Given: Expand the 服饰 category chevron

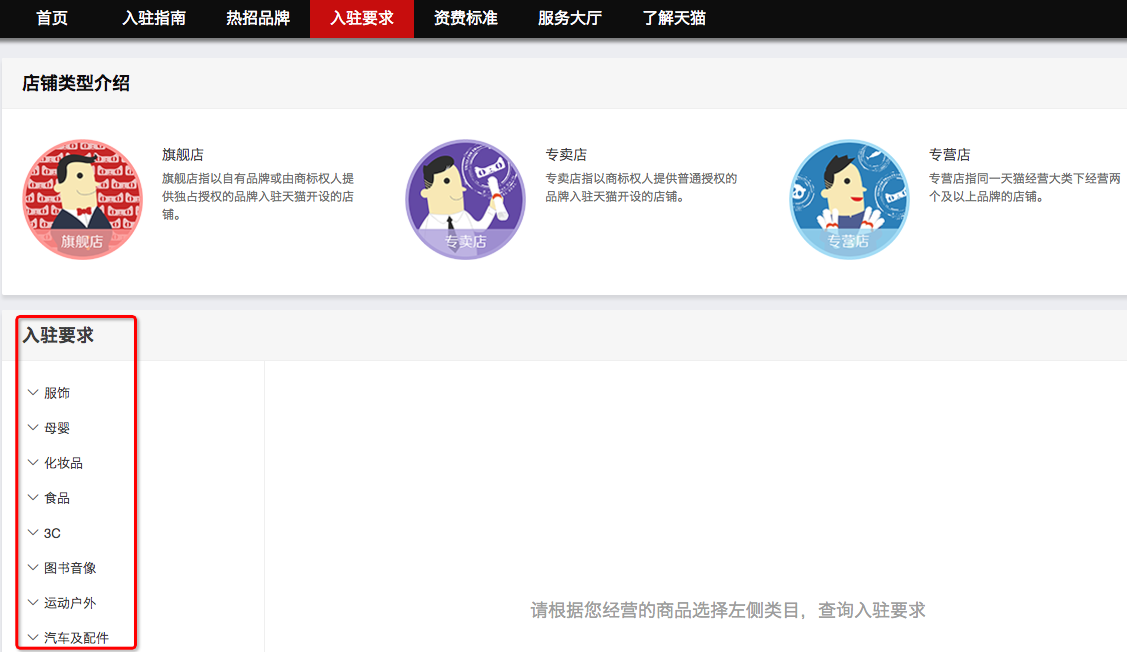Looking at the screenshot, I should (x=32, y=392).
